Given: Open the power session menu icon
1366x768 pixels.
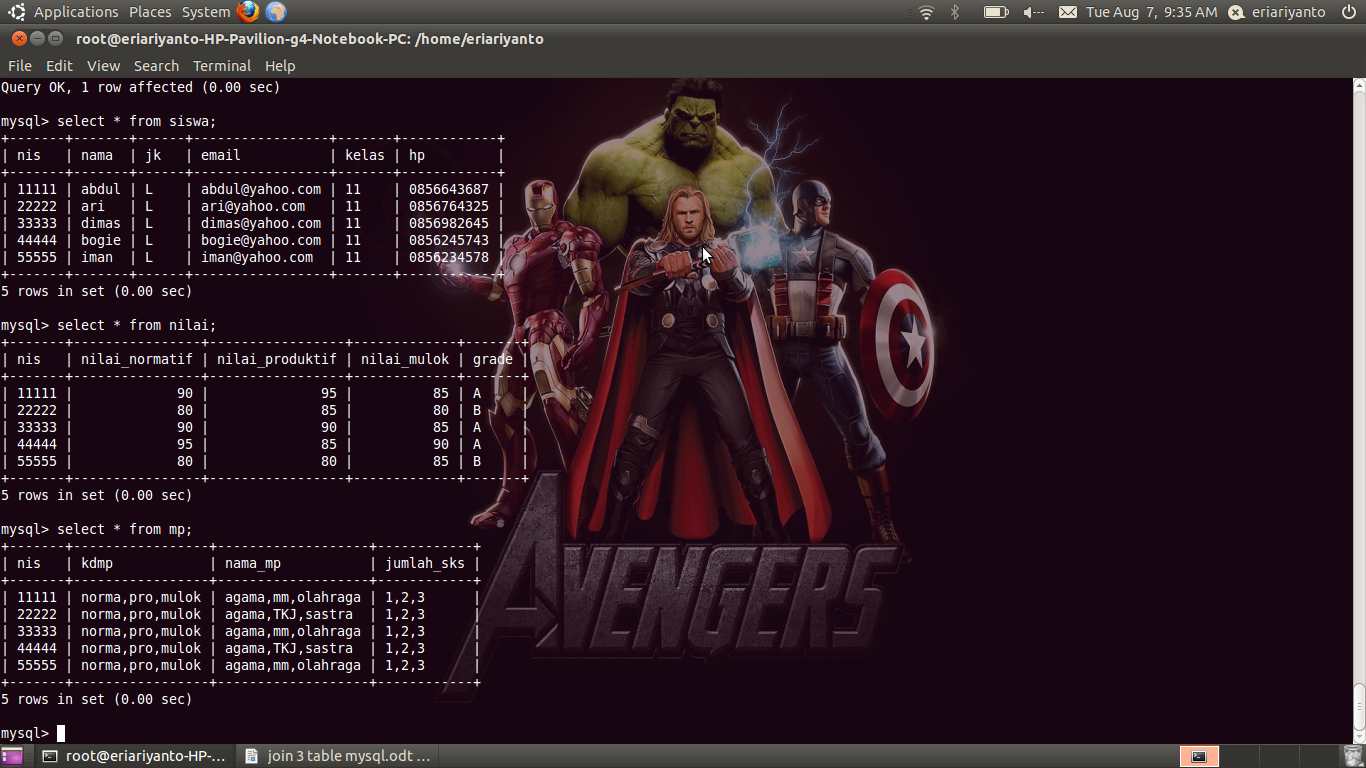Looking at the screenshot, I should (1349, 12).
